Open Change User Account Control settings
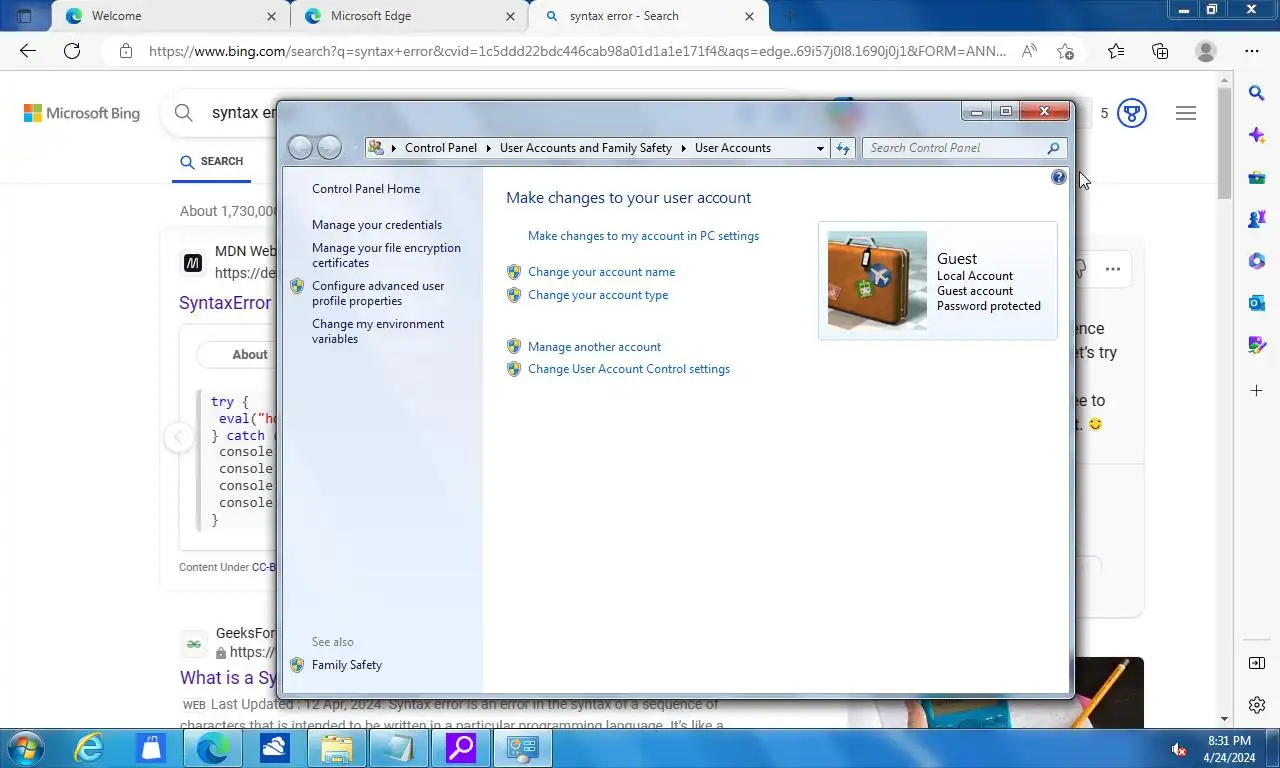 tap(629, 369)
